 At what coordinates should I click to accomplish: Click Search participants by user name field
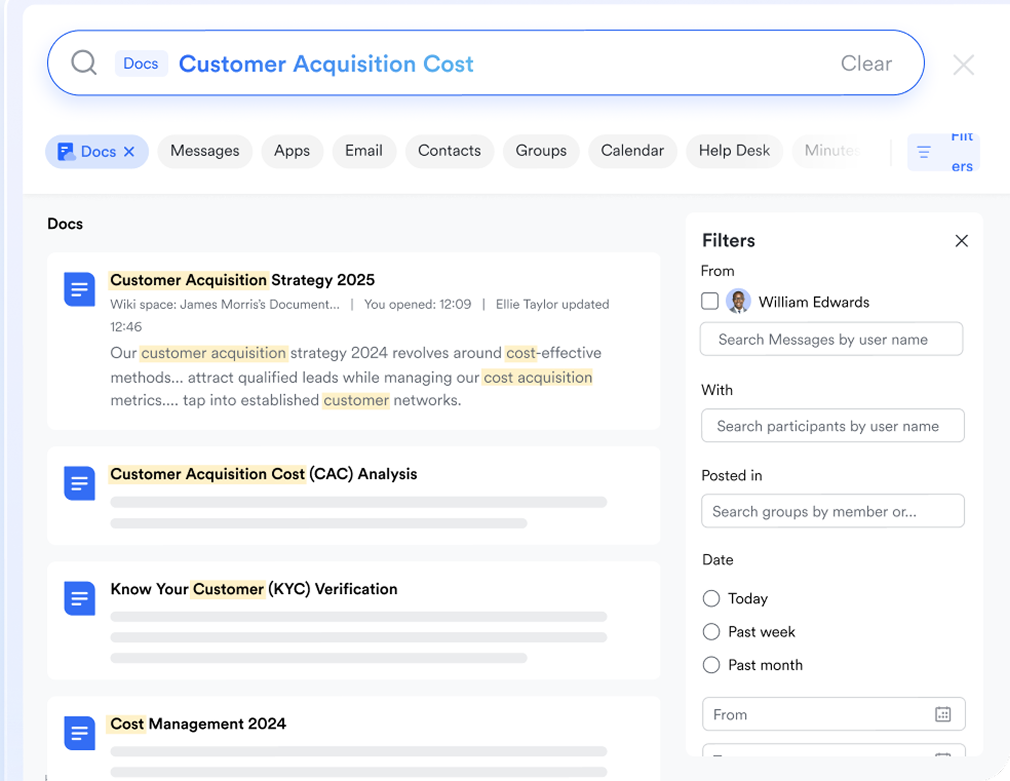pos(832,426)
